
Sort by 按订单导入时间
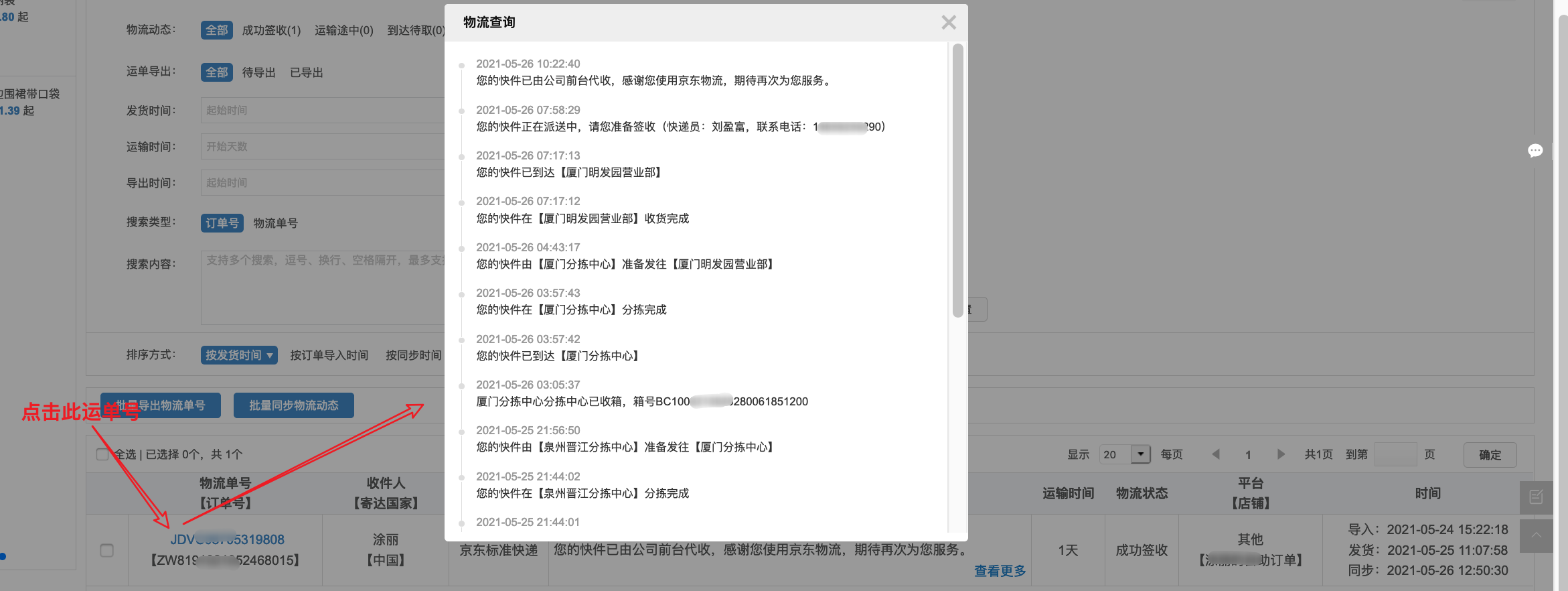click(x=329, y=355)
